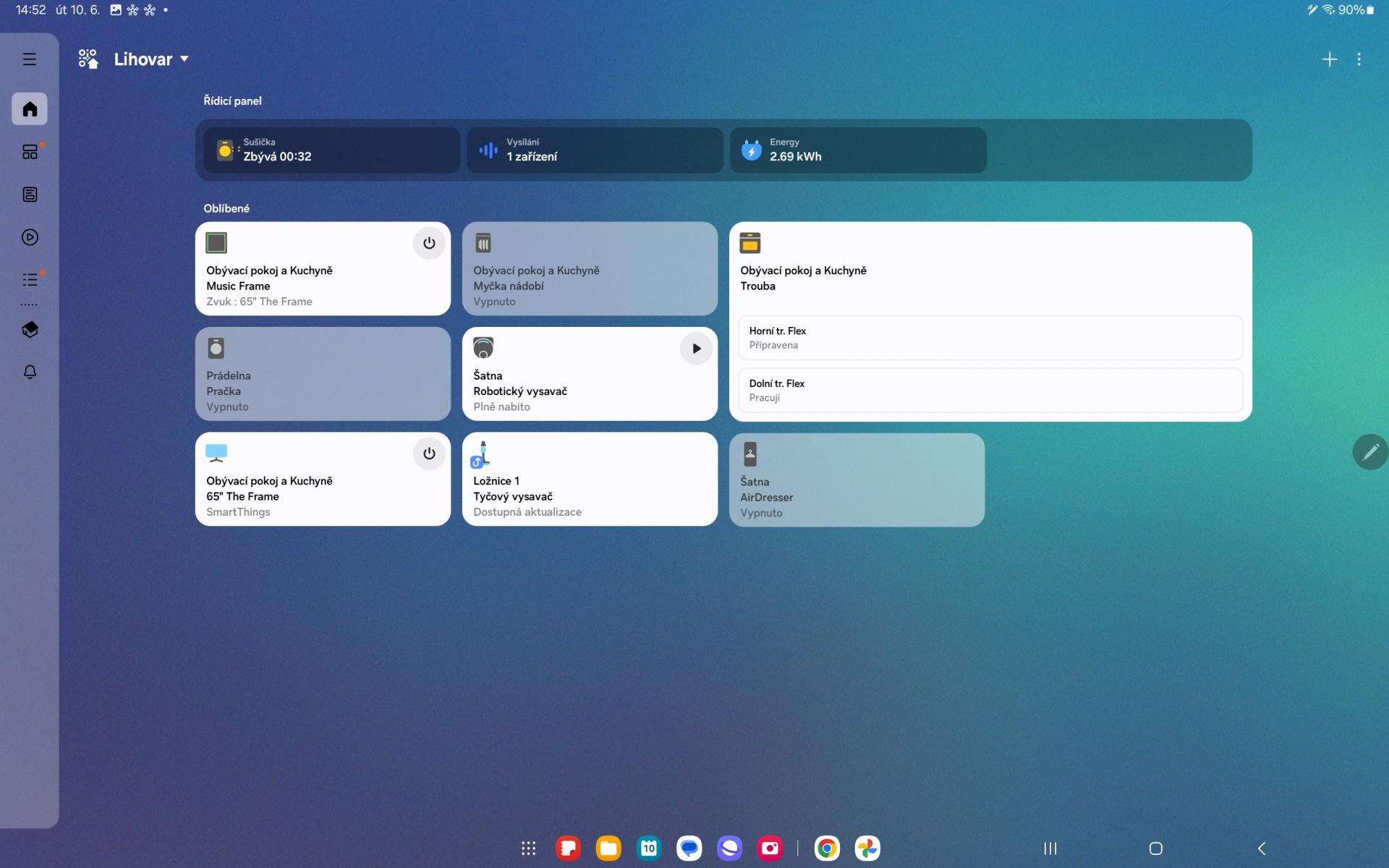The image size is (1389, 868).
Task: Open the Myčka nádobí card
Action: [590, 268]
